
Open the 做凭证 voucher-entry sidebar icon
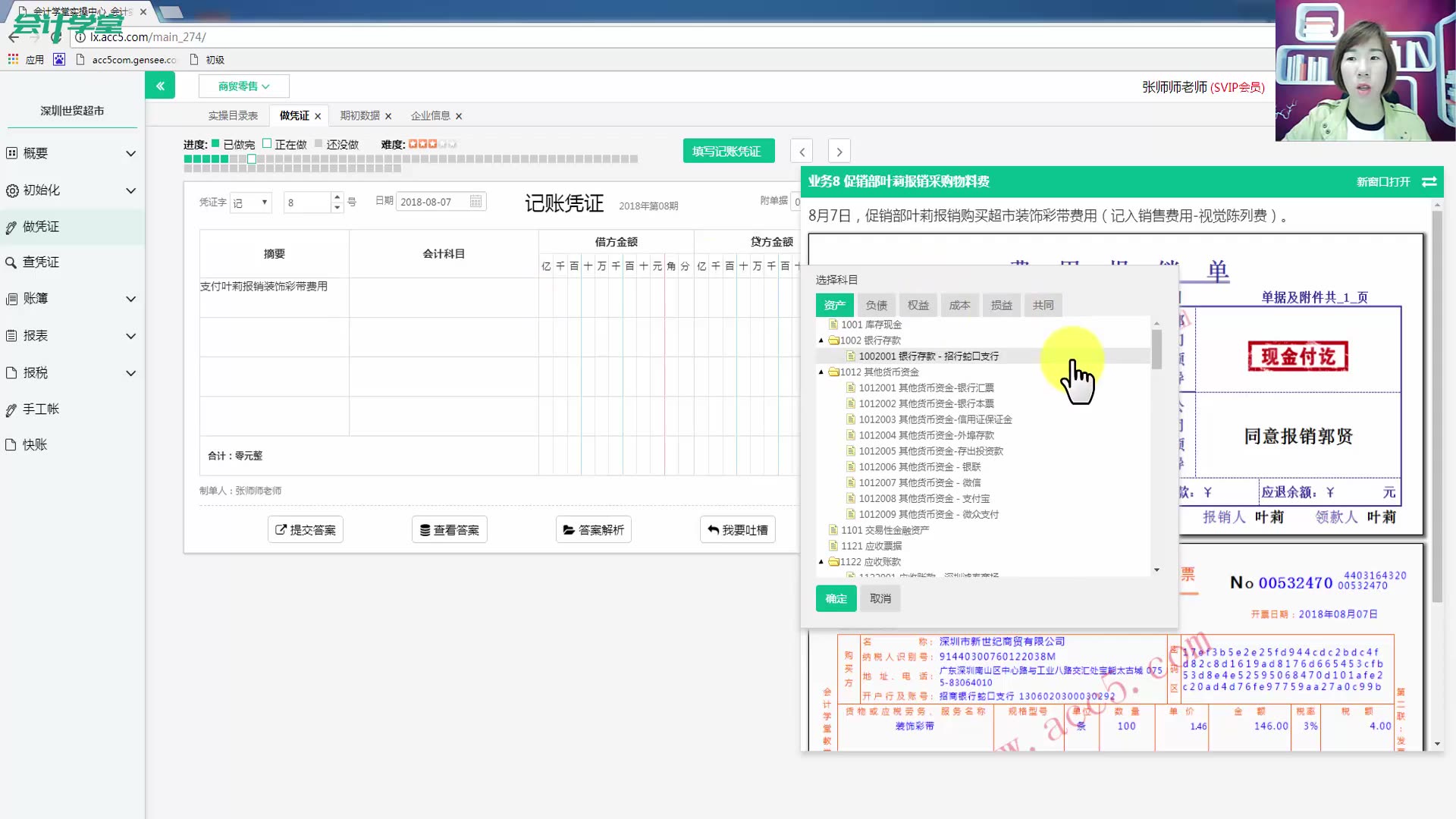[11, 226]
